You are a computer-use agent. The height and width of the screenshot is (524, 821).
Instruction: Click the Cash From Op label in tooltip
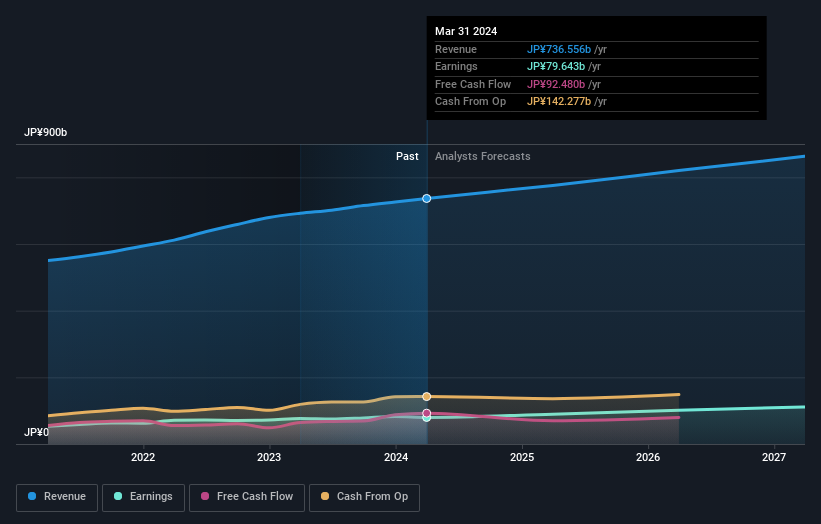coord(470,102)
